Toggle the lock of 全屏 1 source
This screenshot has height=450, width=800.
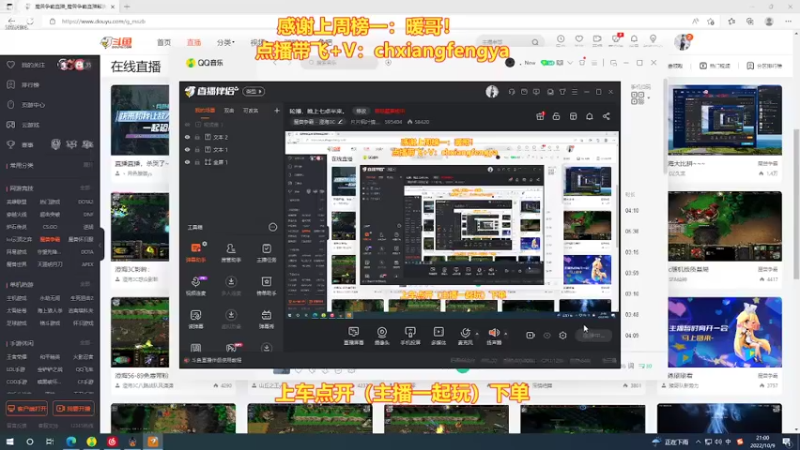(x=197, y=162)
